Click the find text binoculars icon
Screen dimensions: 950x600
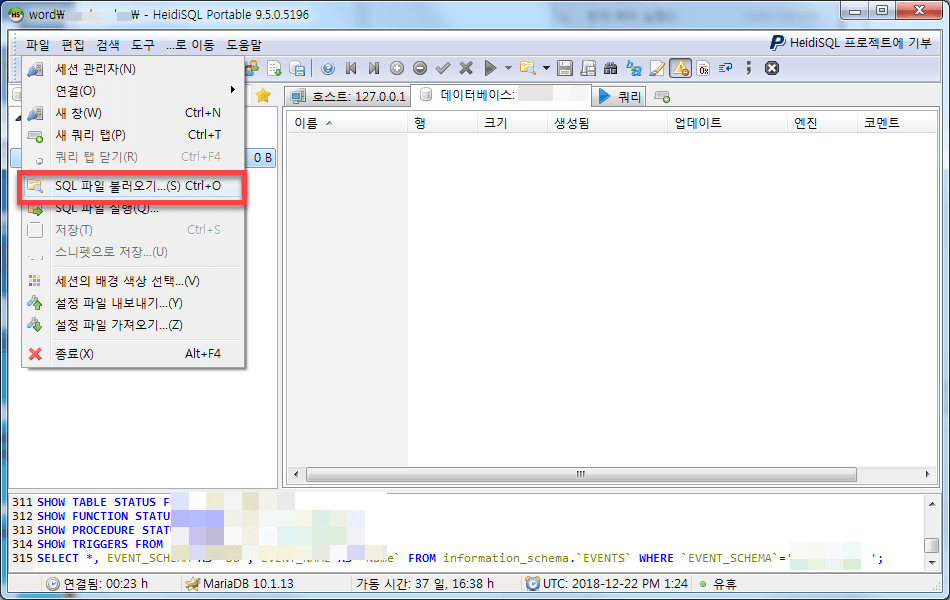611,68
